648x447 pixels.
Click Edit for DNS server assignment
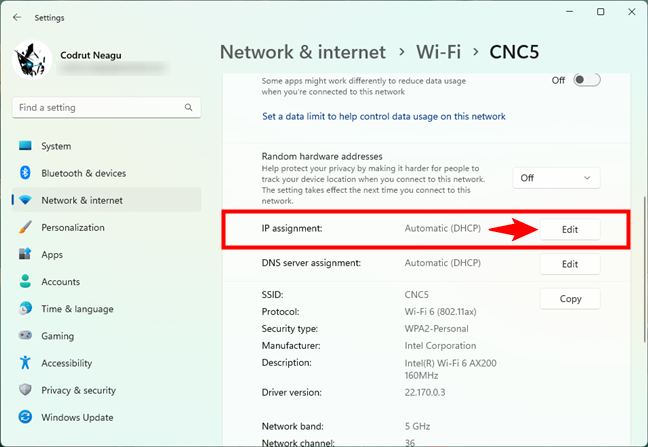pos(570,264)
